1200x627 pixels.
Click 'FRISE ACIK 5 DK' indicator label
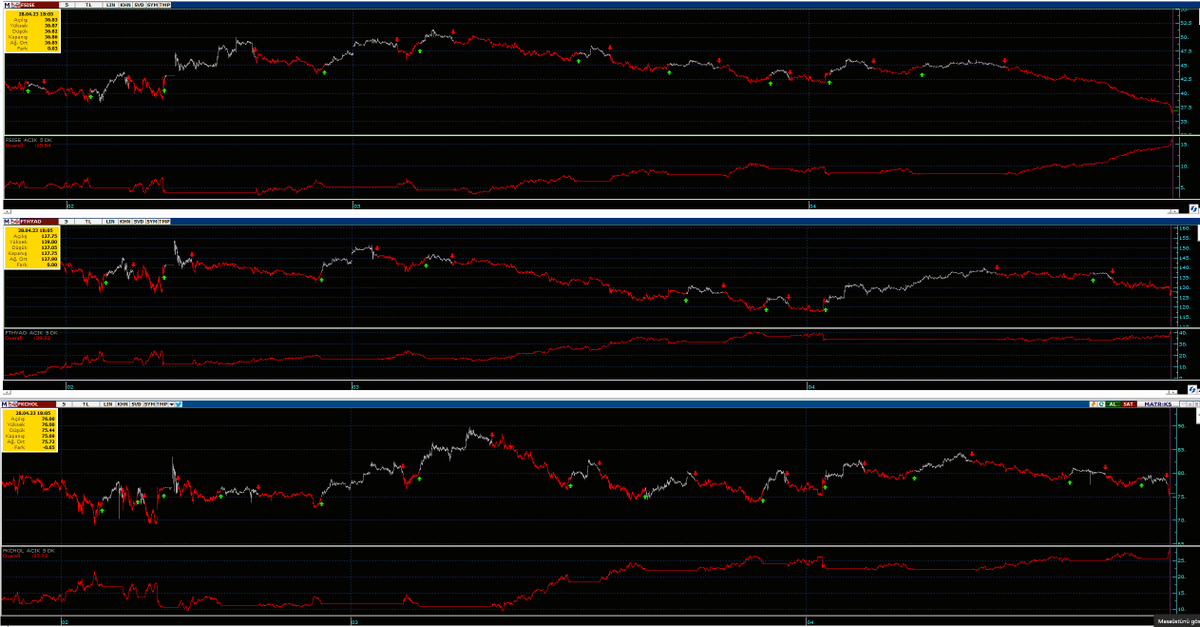point(28,140)
